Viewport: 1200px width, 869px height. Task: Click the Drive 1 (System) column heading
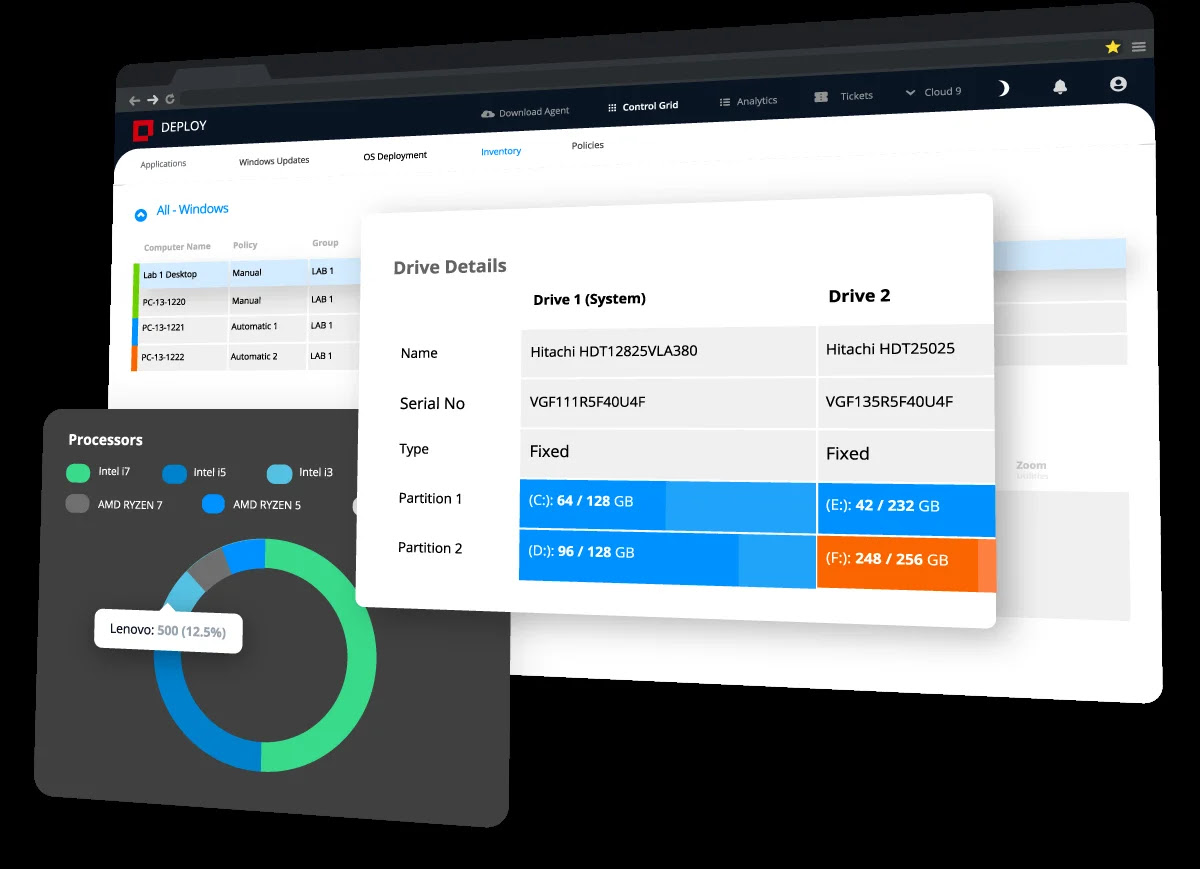(x=590, y=299)
